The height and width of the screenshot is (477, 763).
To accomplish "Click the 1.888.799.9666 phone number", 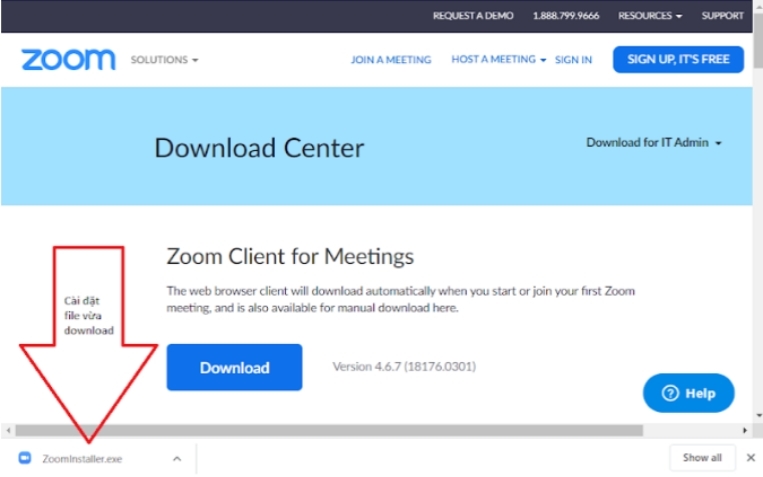I will 566,16.
